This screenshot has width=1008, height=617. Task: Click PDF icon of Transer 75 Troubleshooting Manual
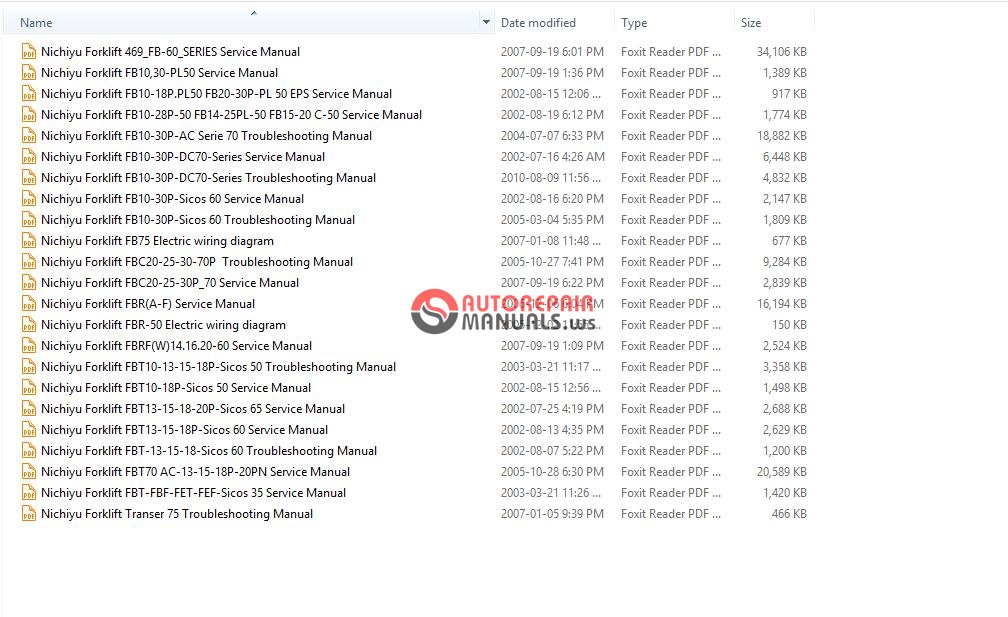tap(28, 514)
